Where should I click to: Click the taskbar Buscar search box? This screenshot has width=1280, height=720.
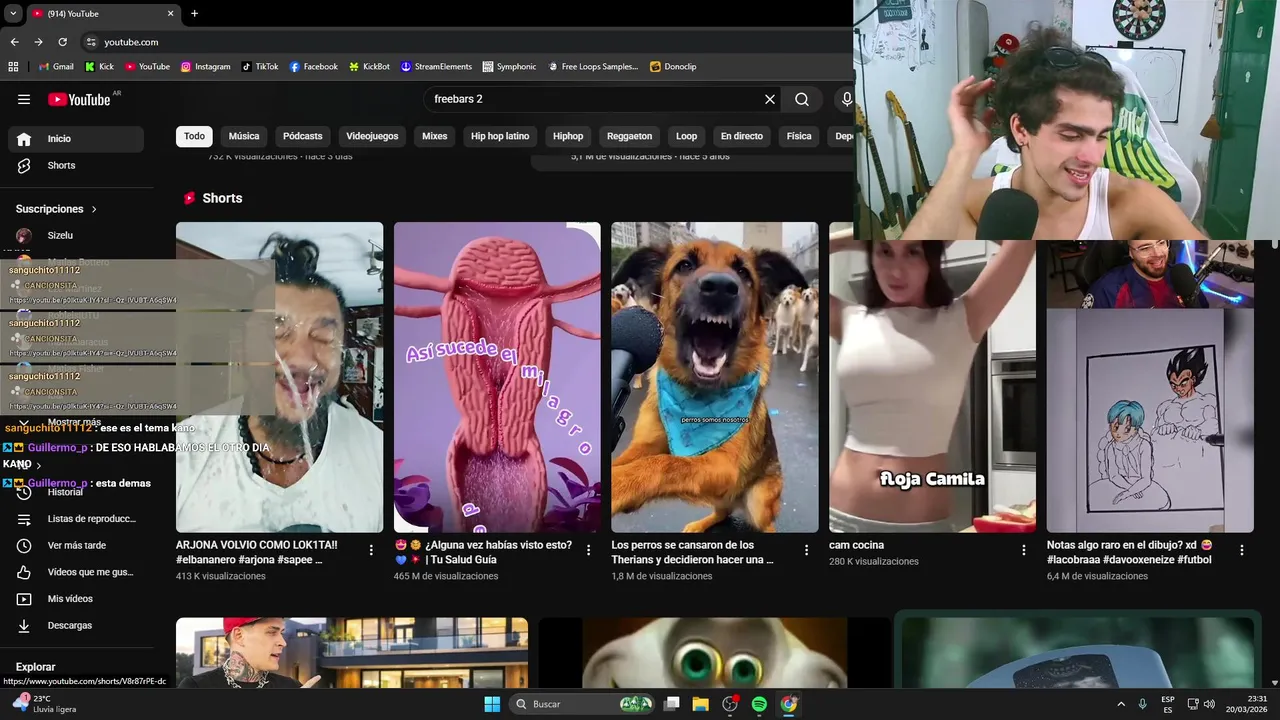click(584, 704)
